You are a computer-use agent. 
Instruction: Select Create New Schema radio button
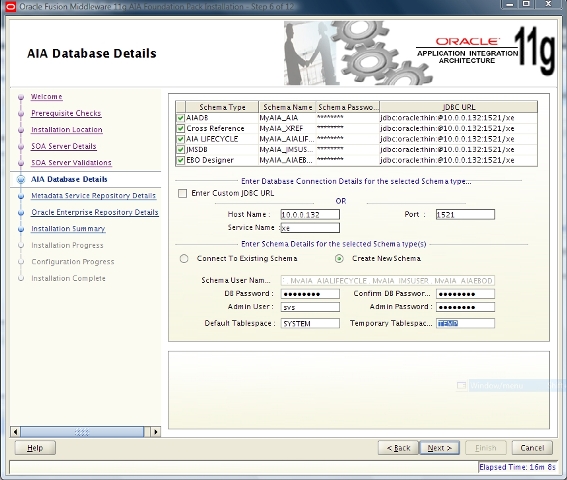pos(339,259)
